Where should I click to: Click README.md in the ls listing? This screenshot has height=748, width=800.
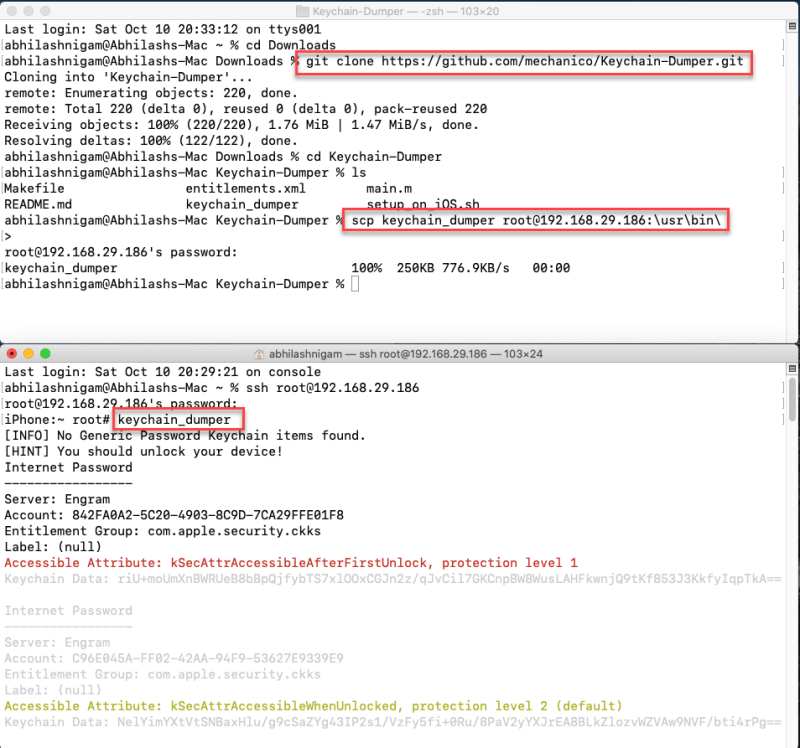38,205
